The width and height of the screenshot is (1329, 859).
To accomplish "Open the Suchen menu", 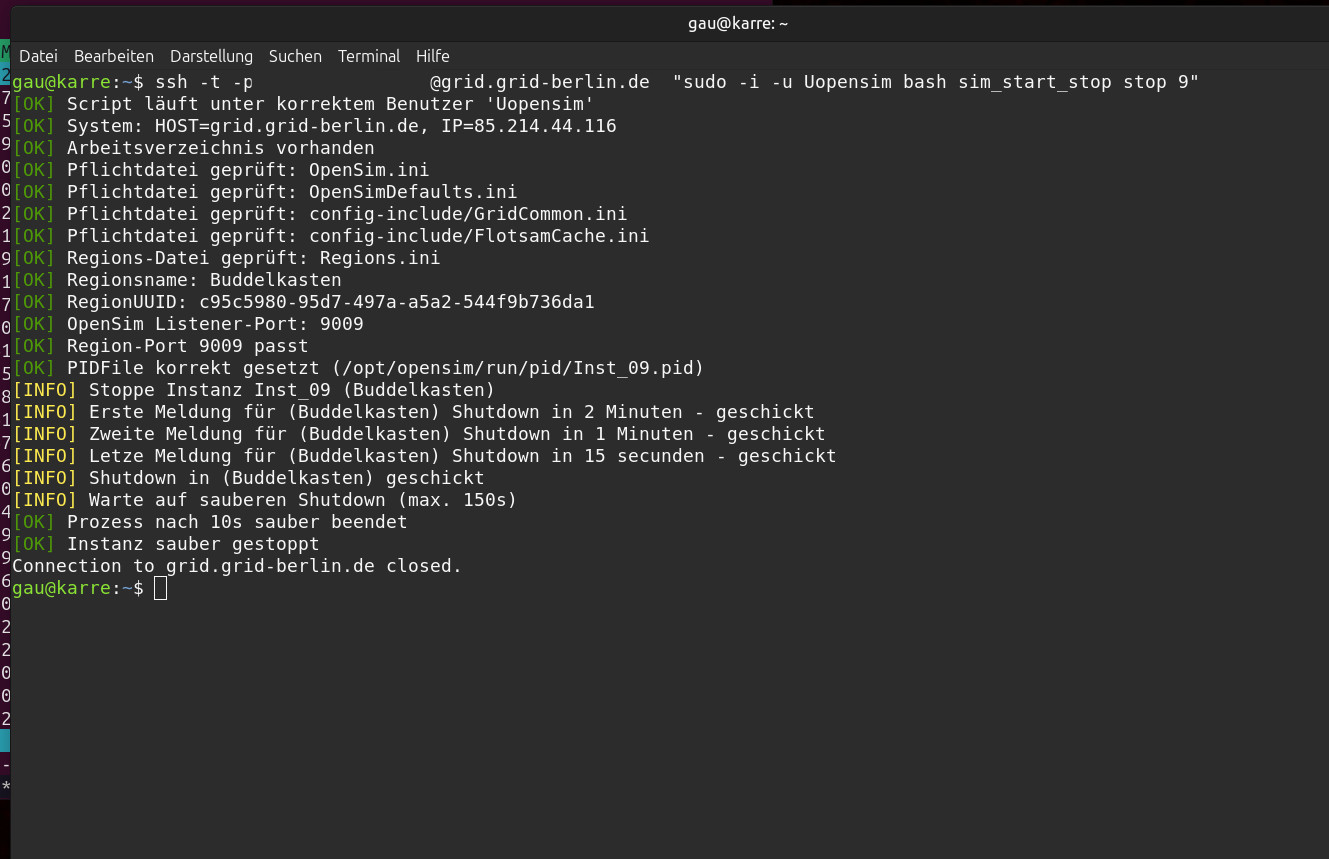I will pos(295,56).
